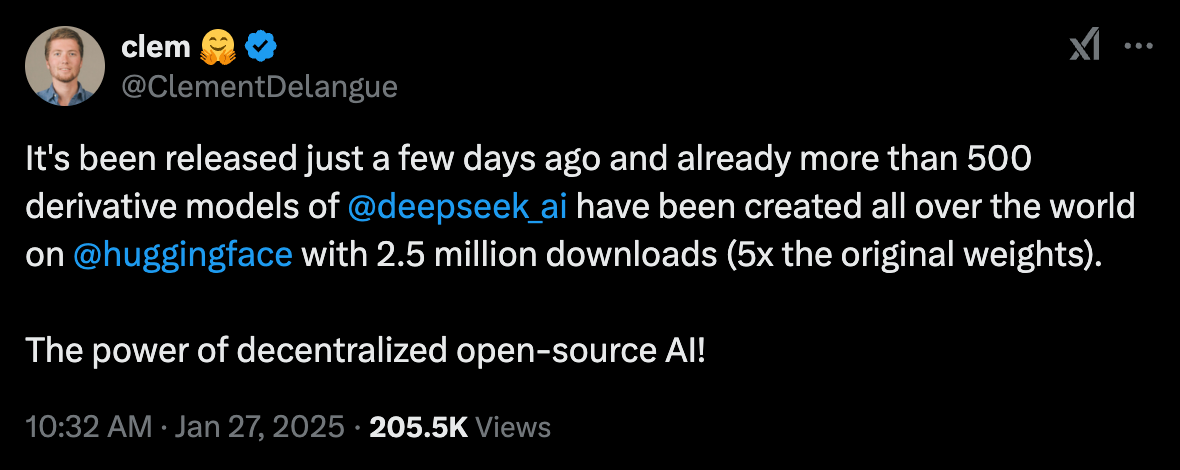Click "The power of decentralized open-source AI!" sentence

tap(365, 350)
